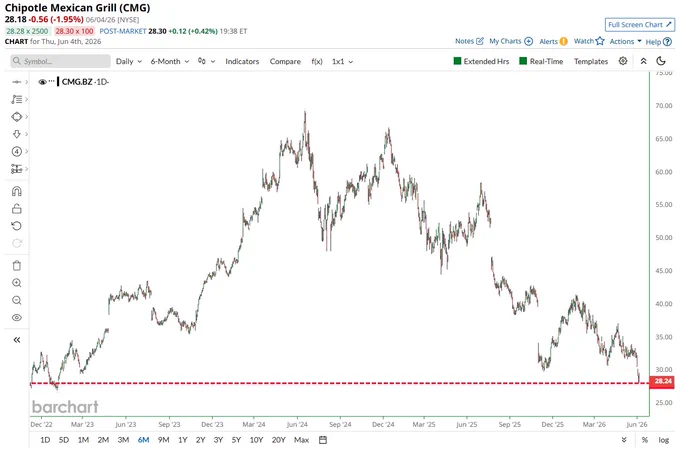The image size is (680, 449).
Task: Open Alerts warning icon
Action: (563, 41)
